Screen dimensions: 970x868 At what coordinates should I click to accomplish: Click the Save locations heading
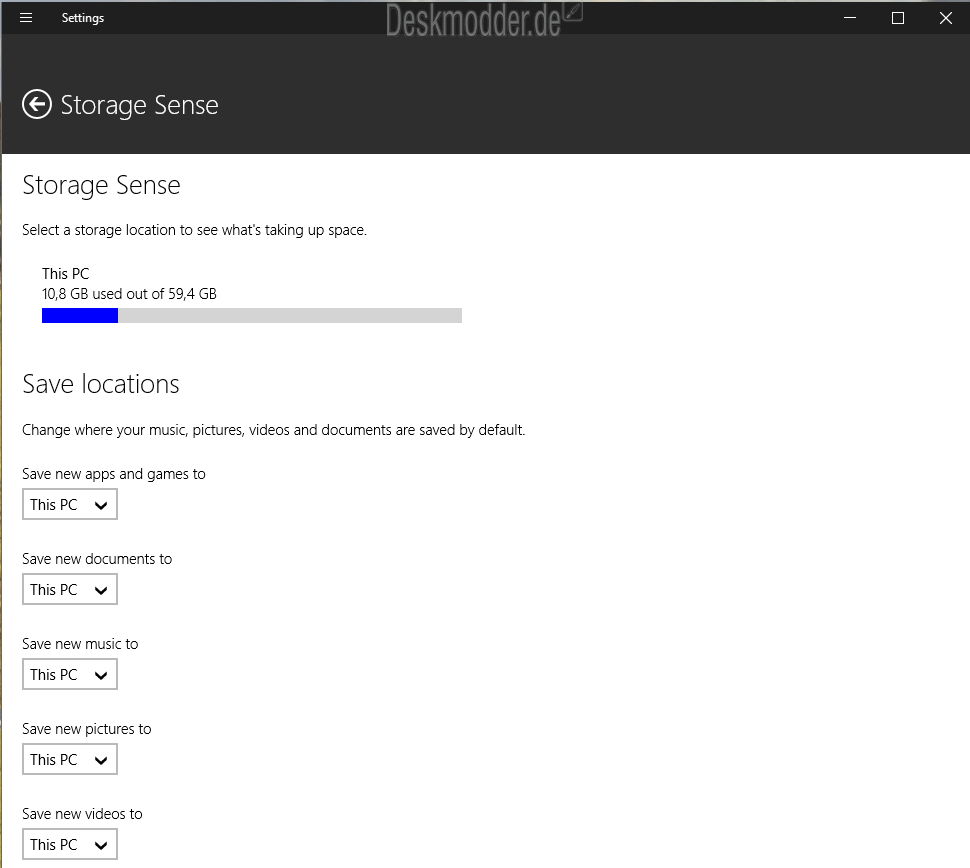tap(101, 384)
